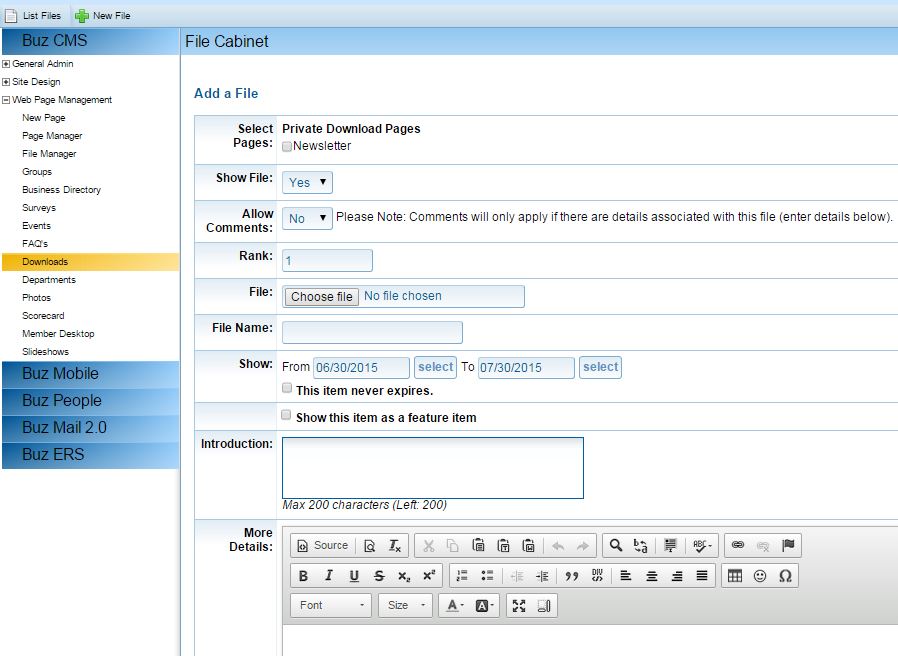Open the Find (magnifier) tool
Viewport: 898px width, 656px height.
click(616, 546)
